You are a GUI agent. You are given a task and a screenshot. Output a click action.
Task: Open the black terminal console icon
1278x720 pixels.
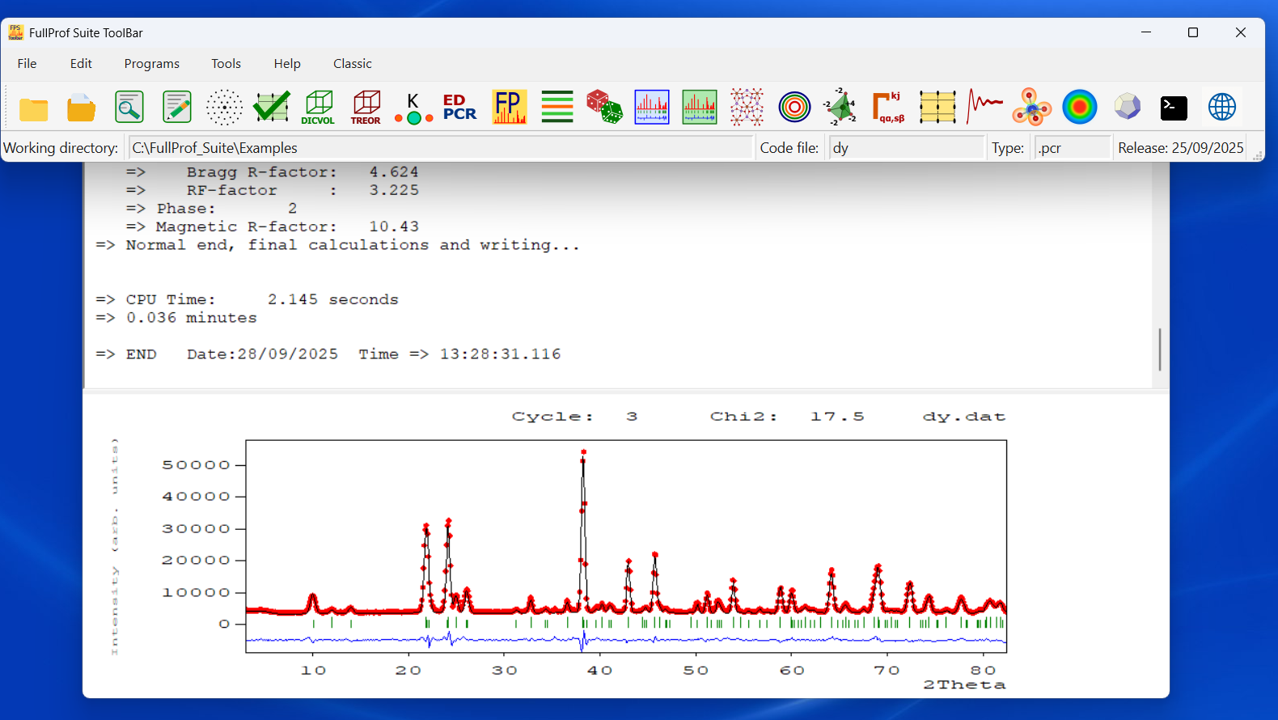click(1174, 107)
